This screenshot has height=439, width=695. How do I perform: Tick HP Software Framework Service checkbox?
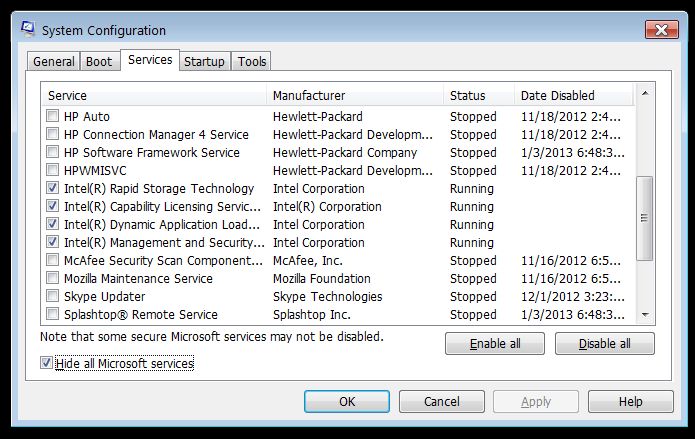point(52,152)
